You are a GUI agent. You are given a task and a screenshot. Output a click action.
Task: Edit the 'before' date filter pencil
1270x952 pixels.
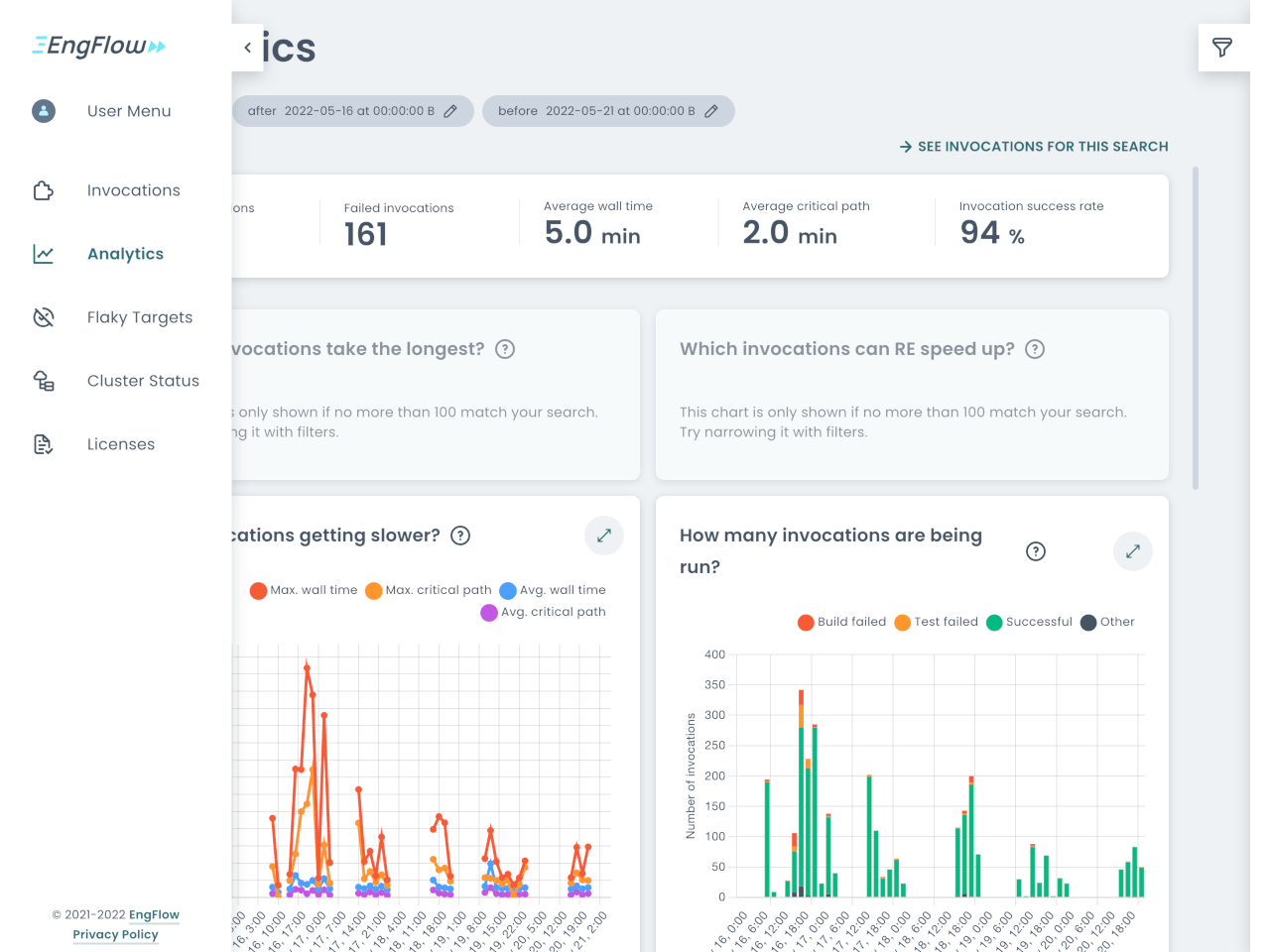click(x=711, y=111)
